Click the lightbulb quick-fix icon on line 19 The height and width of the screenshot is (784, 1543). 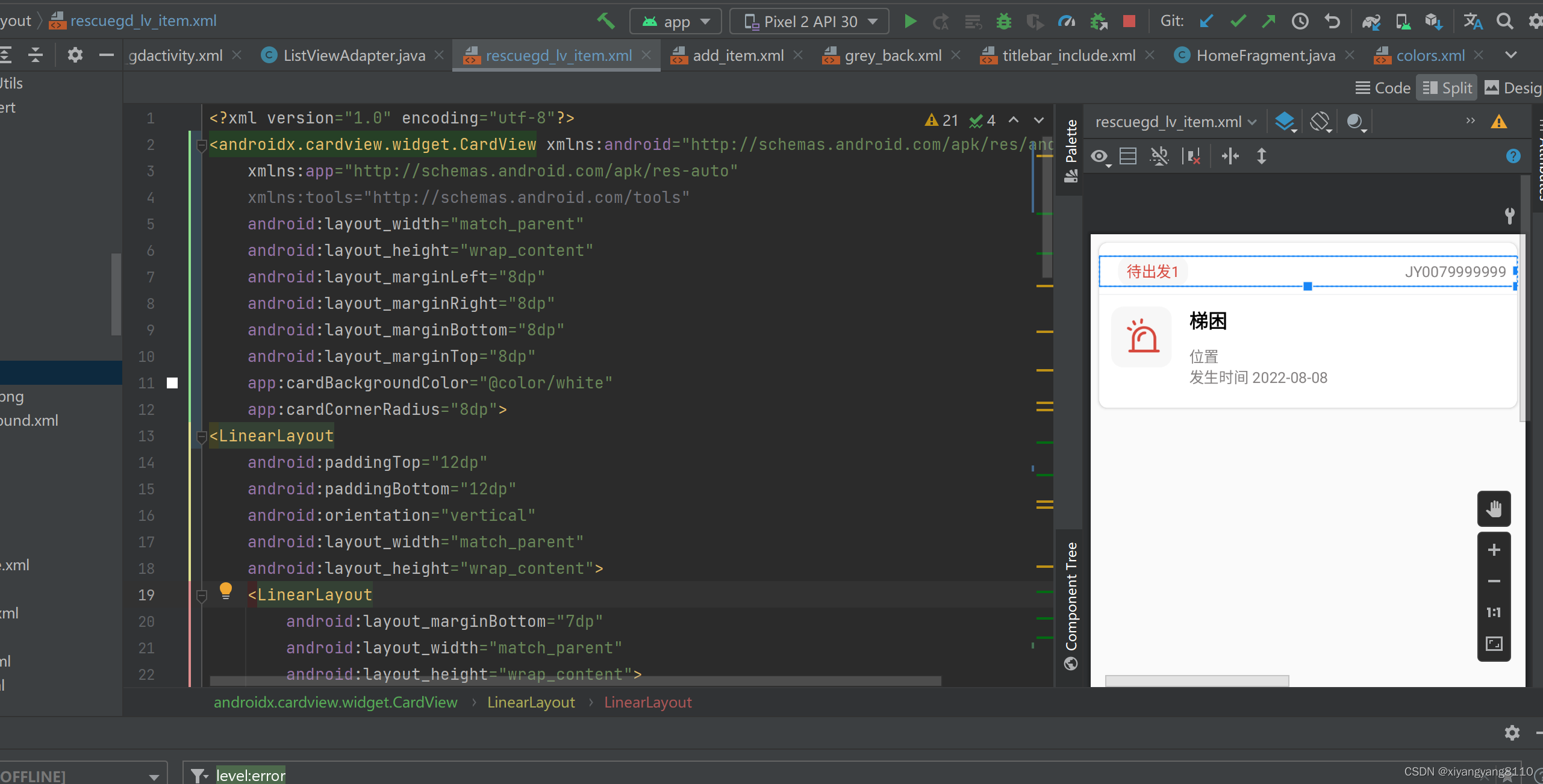tap(226, 590)
